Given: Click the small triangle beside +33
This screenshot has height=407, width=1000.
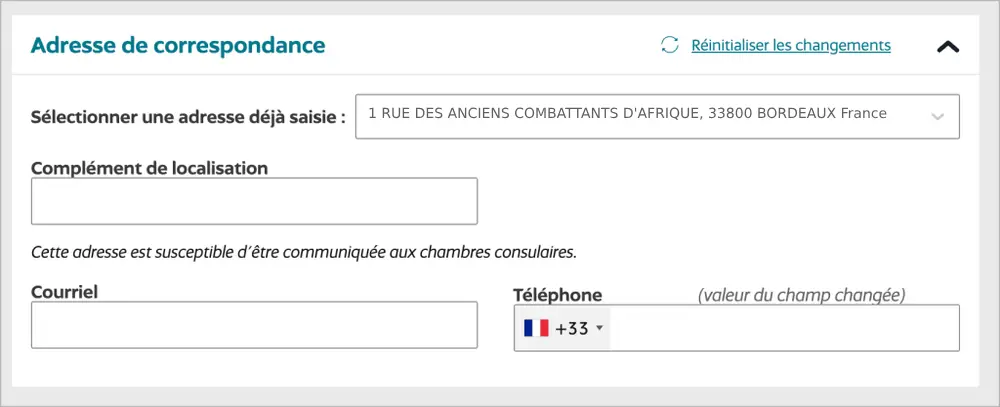Looking at the screenshot, I should coord(599,328).
